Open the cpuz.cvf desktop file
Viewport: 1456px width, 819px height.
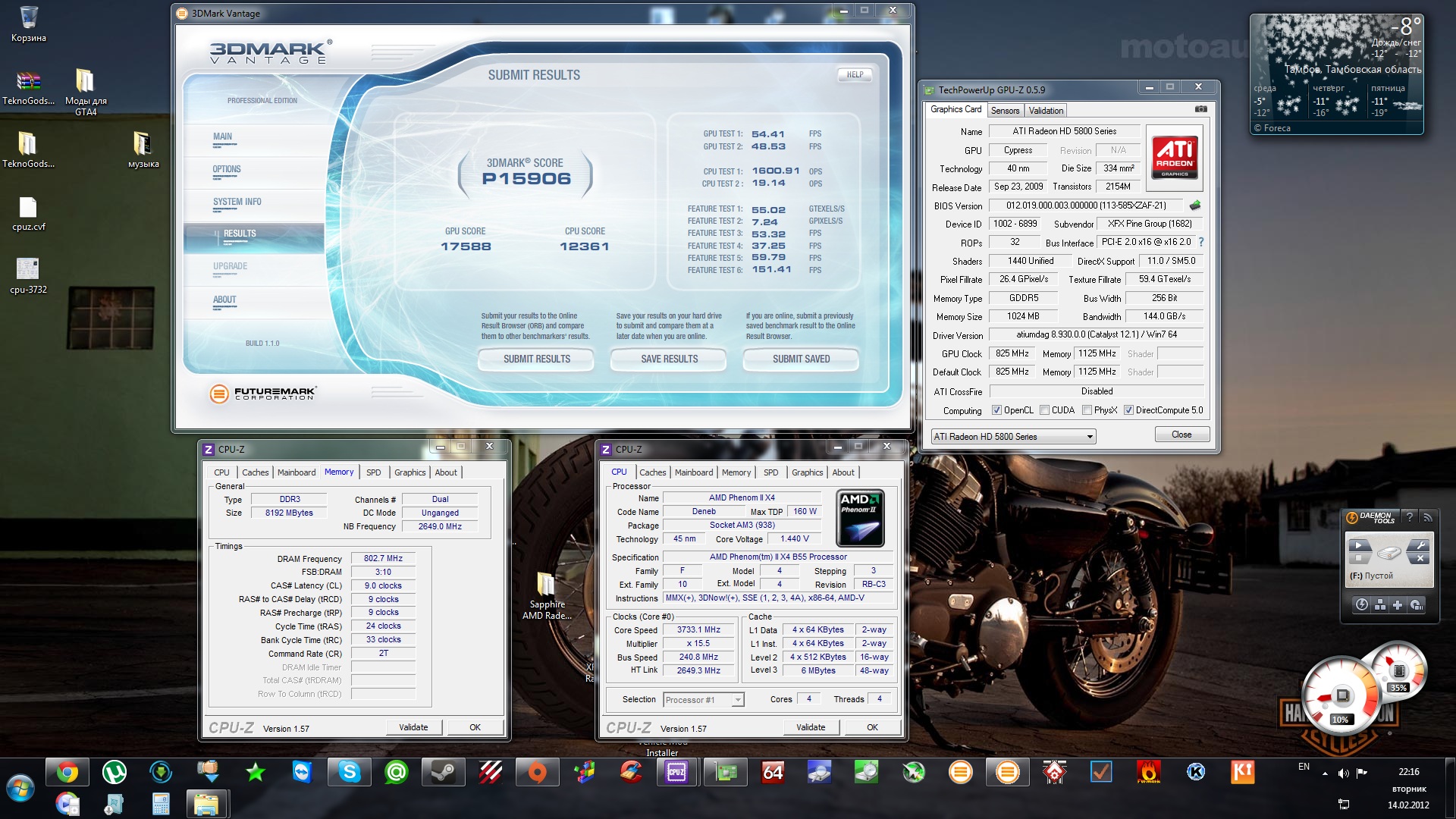[29, 214]
